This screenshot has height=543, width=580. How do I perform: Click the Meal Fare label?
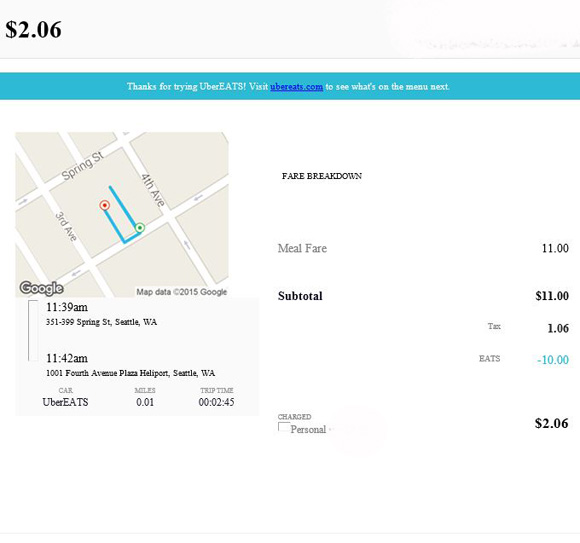pos(302,248)
